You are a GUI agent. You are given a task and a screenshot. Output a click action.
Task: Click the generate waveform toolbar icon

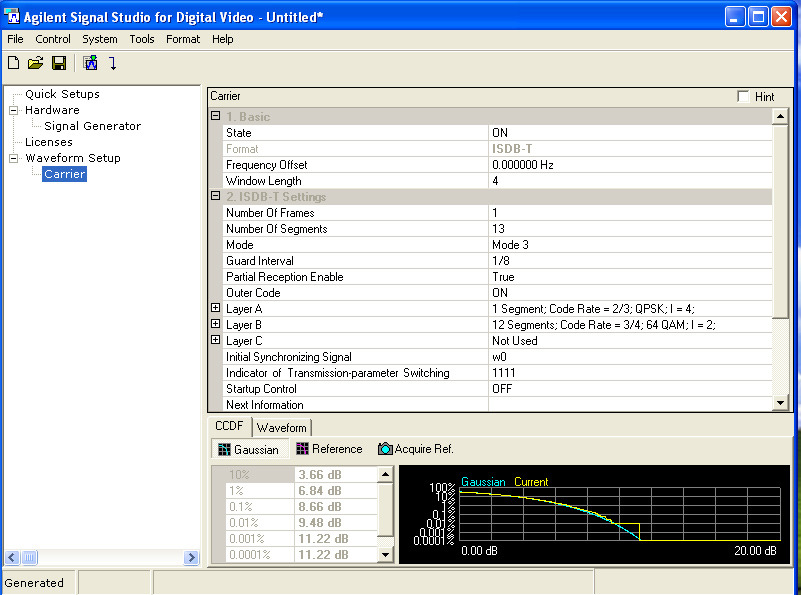pos(90,63)
